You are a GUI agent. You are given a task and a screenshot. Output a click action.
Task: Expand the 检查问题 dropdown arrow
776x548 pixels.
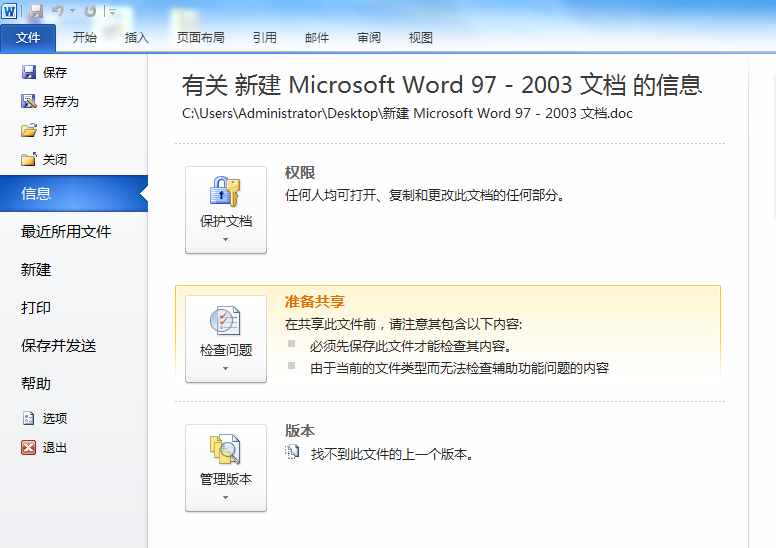(226, 369)
